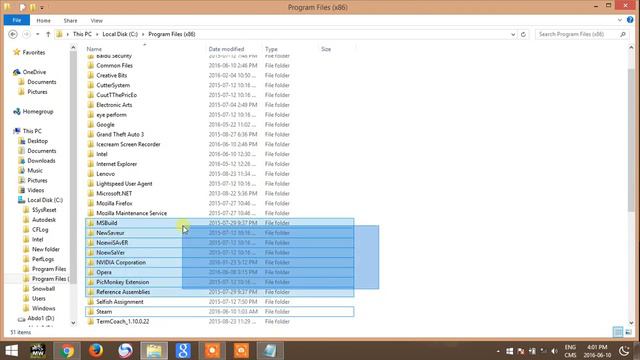Open File Explorer taskbar icon
The image size is (640, 360).
[154, 351]
